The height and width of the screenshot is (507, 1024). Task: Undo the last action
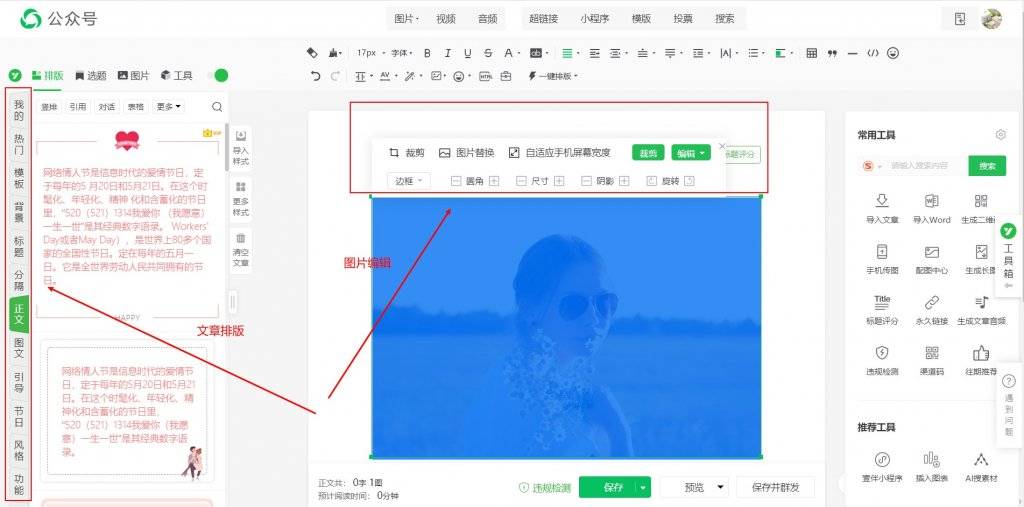tap(316, 76)
